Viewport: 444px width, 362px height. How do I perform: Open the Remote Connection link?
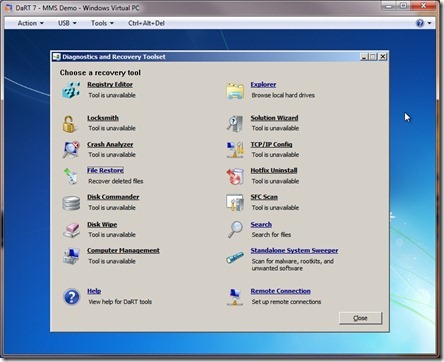pos(280,291)
